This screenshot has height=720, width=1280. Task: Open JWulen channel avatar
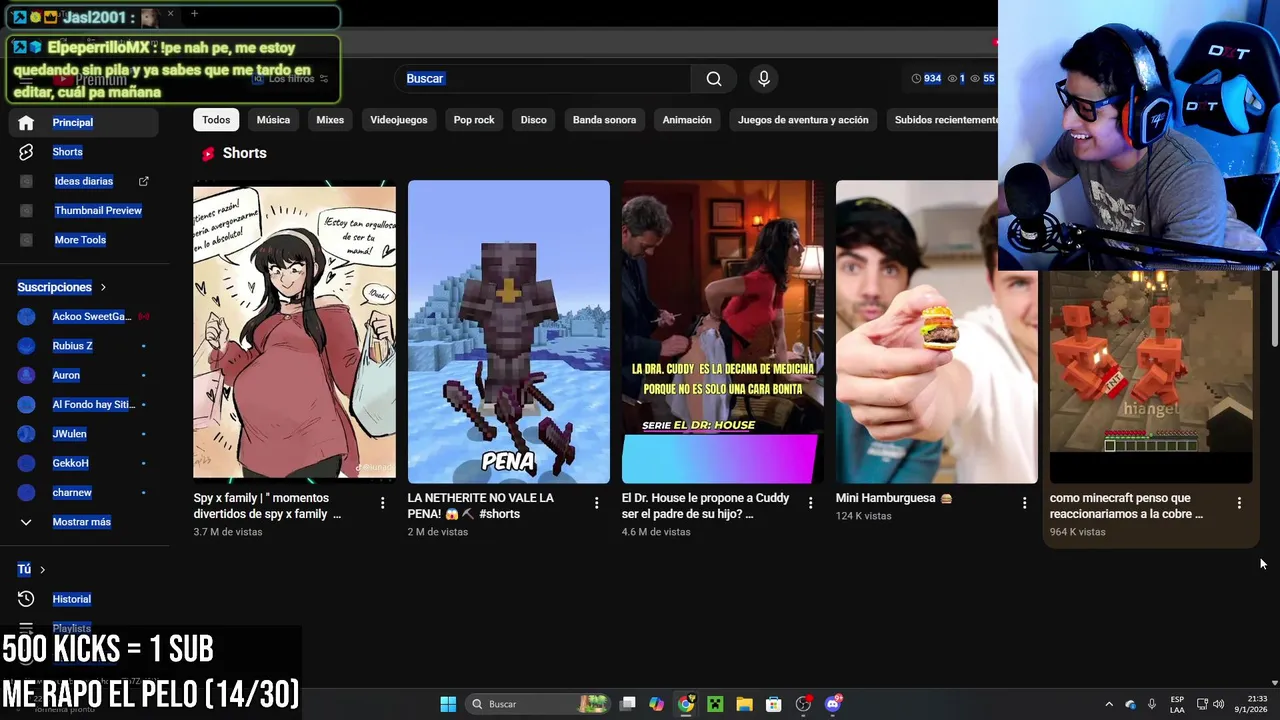[27, 434]
